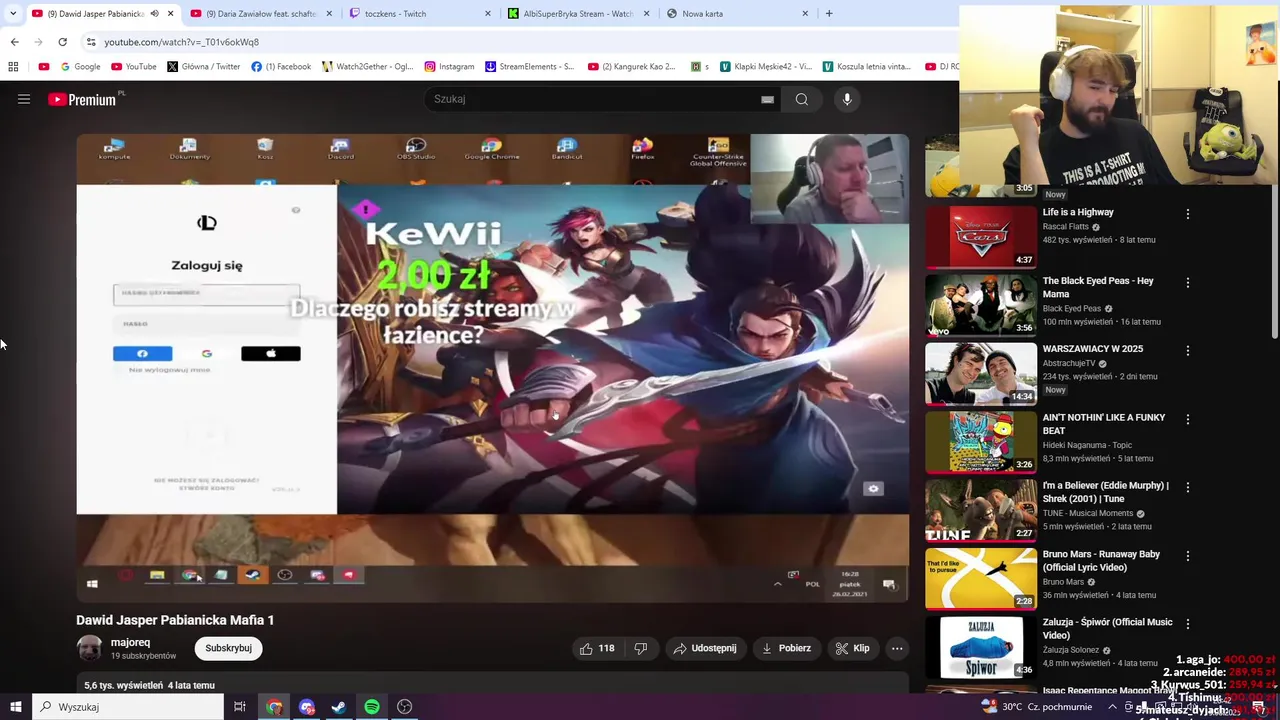Open options menu for Life is a Highway
Image resolution: width=1280 pixels, height=720 pixels.
pyautogui.click(x=1187, y=214)
